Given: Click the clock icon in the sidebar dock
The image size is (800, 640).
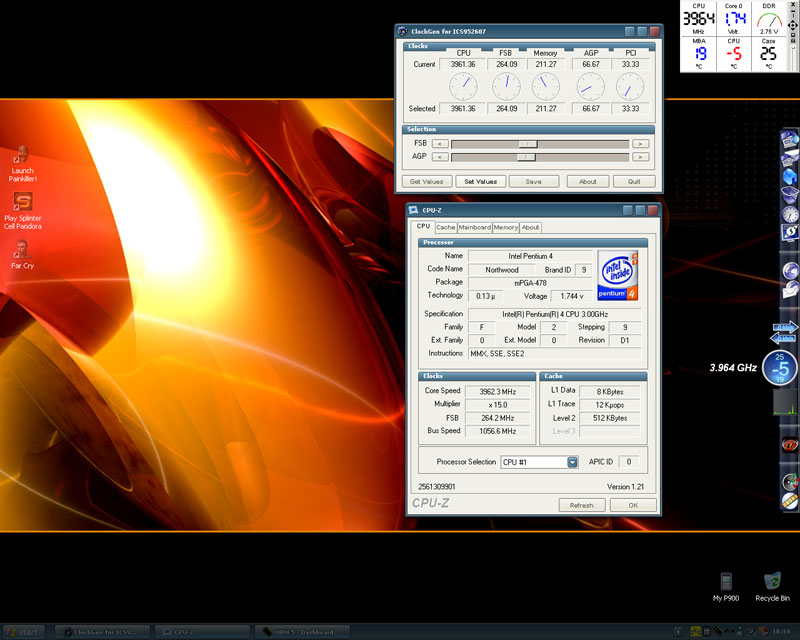Looking at the screenshot, I should [790, 214].
